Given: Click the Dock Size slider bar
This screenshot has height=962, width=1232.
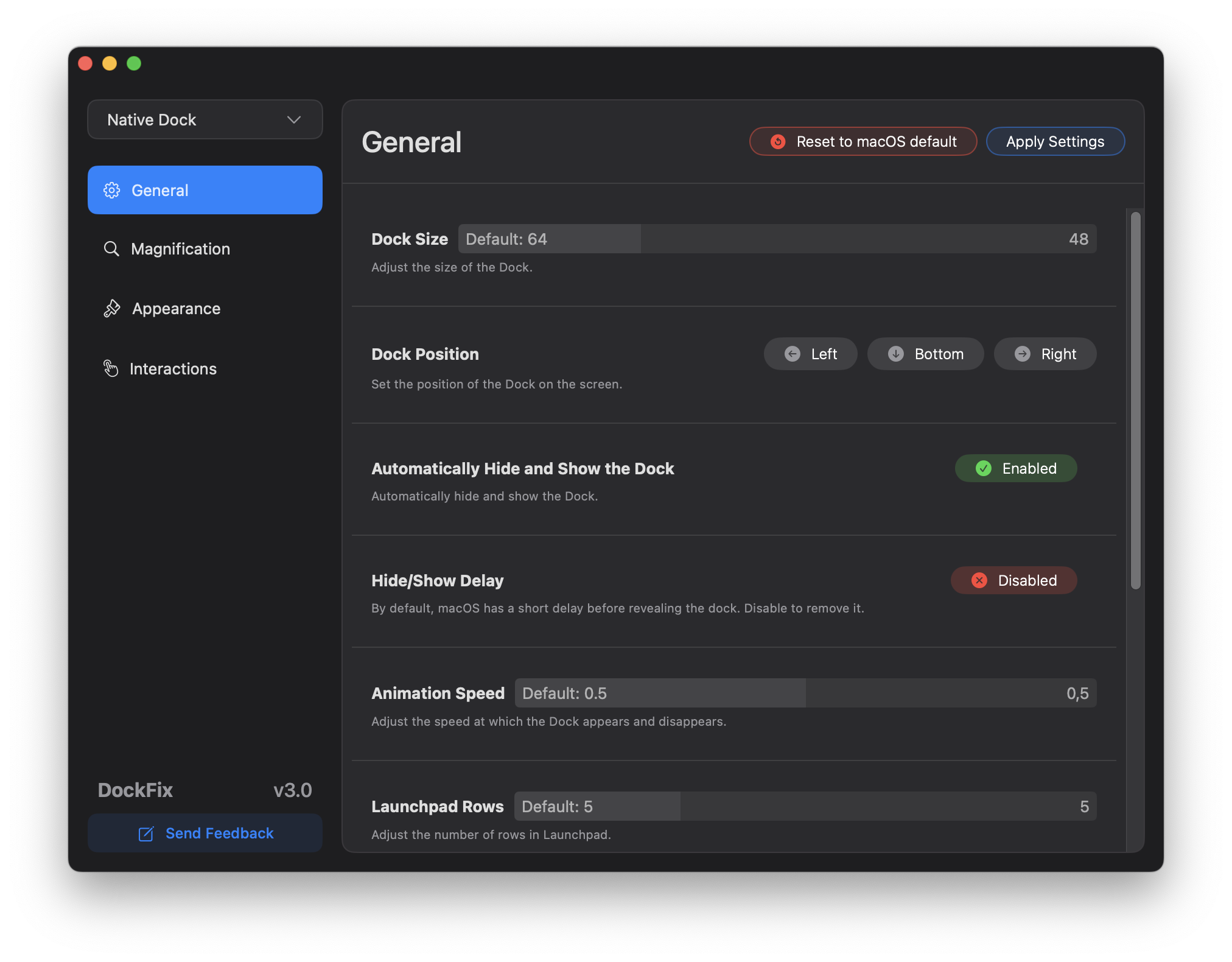Looking at the screenshot, I should coord(777,239).
